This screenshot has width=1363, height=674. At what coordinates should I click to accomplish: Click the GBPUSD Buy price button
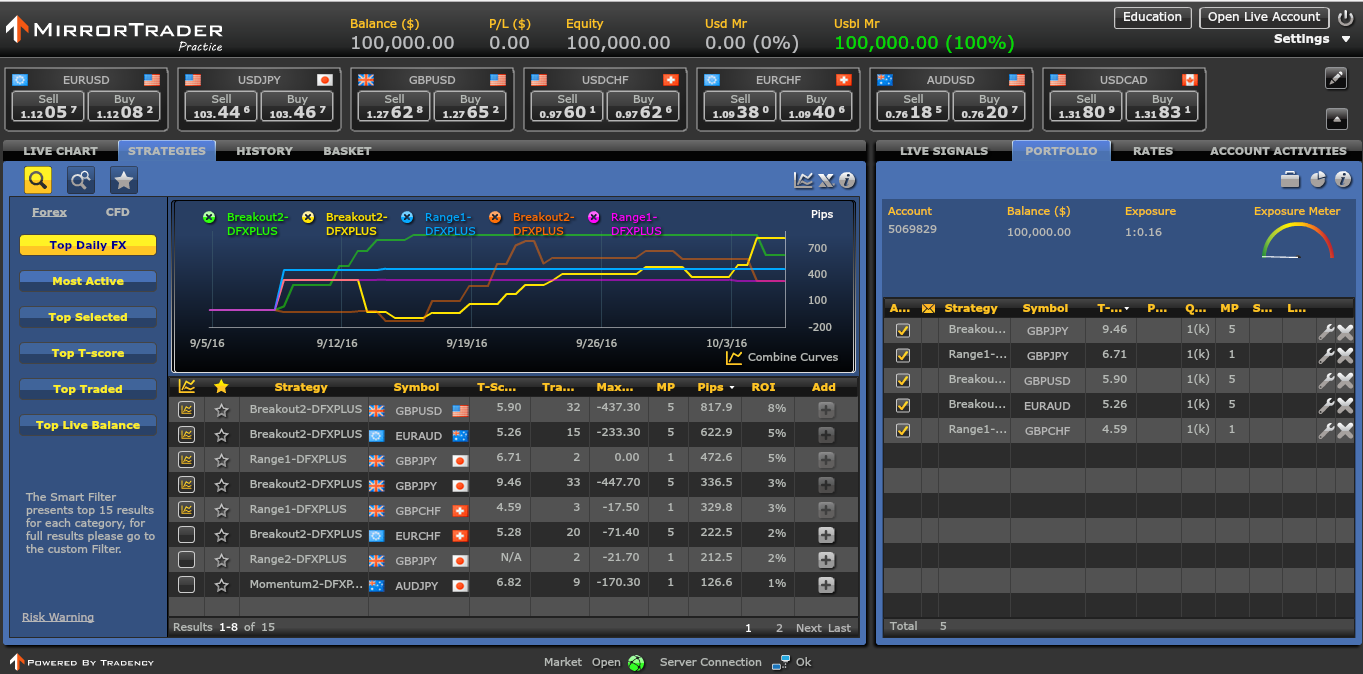(x=470, y=106)
